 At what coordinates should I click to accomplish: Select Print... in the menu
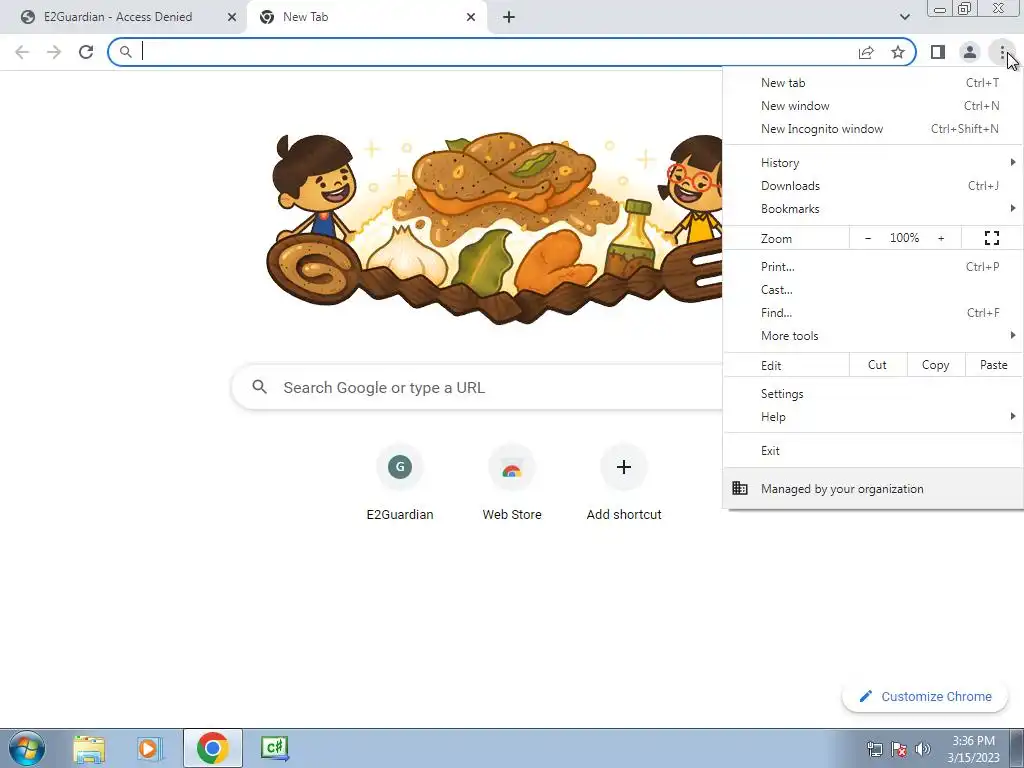(872, 266)
